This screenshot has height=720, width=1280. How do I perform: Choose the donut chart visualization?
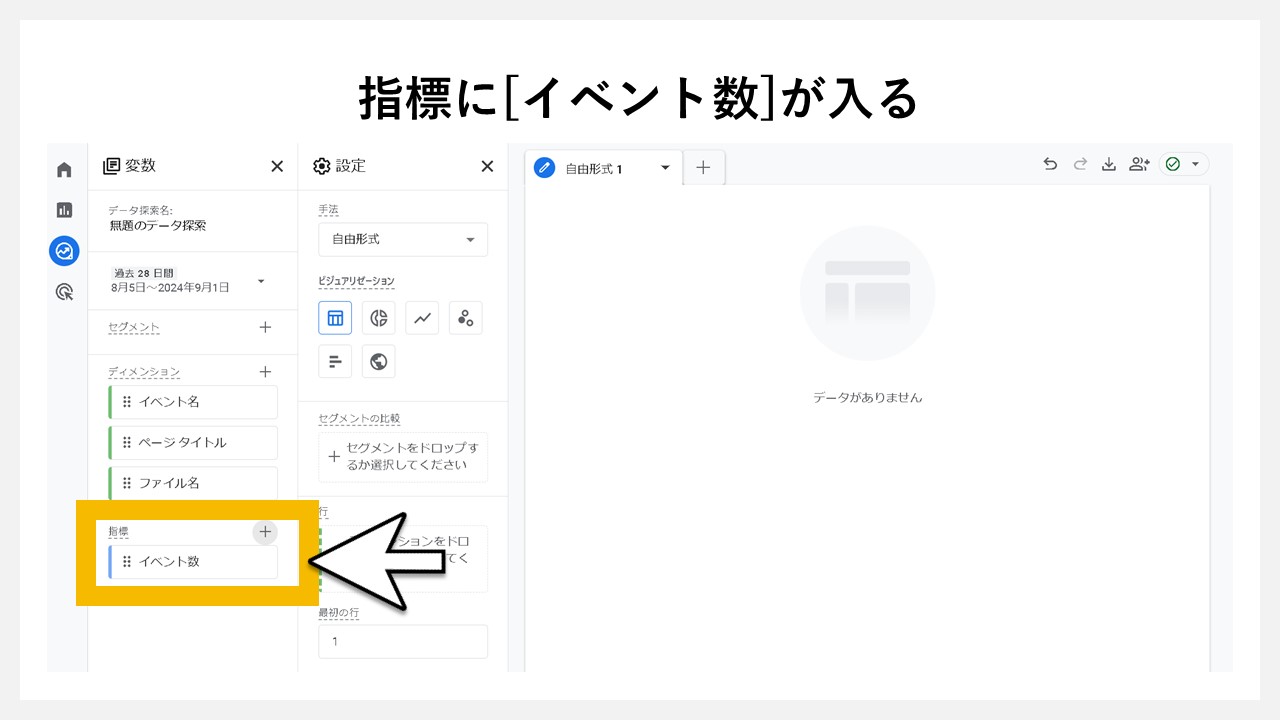pos(378,317)
